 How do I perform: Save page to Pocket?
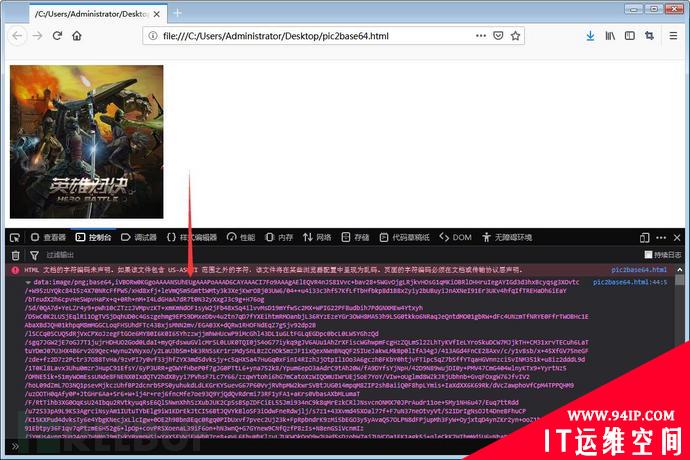click(x=498, y=36)
